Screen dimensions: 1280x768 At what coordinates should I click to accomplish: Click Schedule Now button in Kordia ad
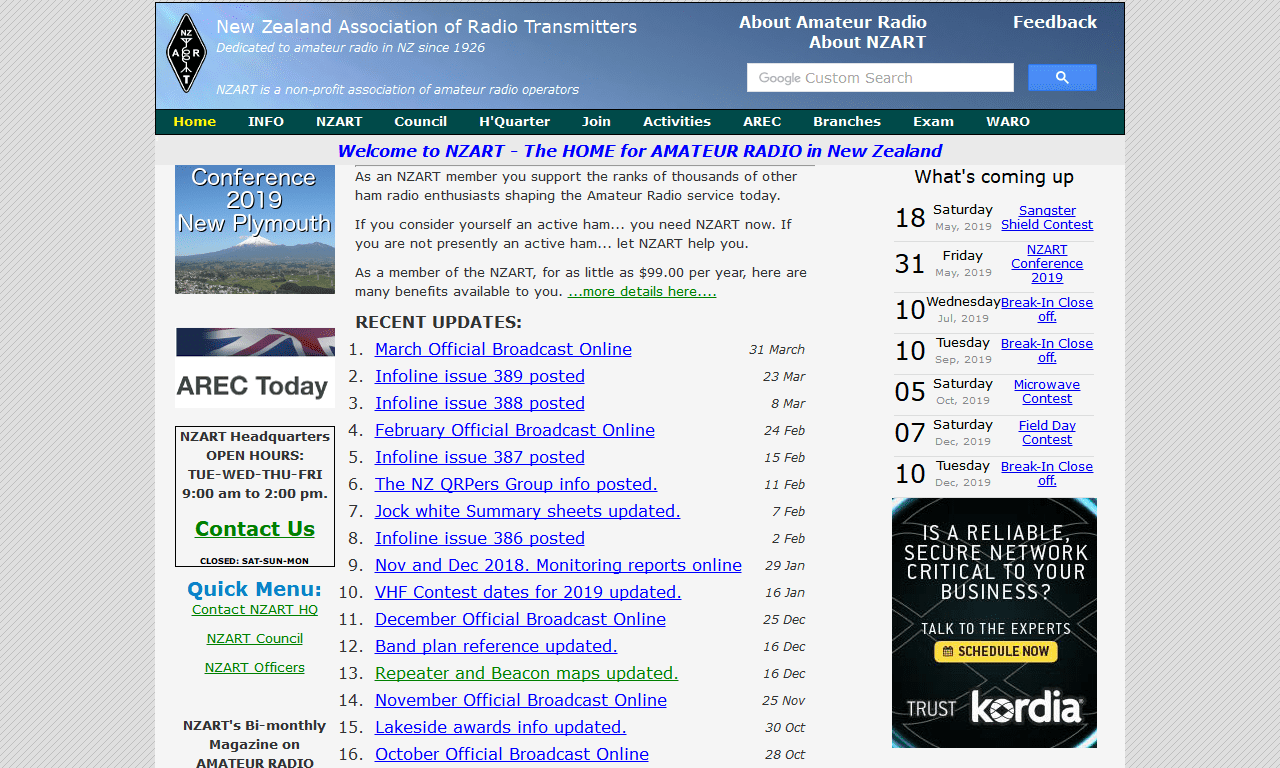[995, 651]
